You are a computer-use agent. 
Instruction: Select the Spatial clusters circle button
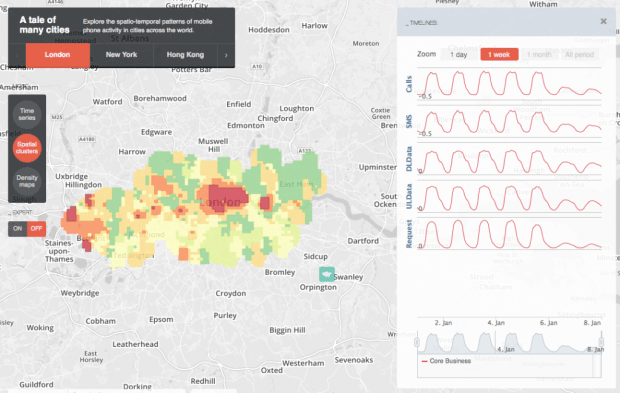pos(27,148)
